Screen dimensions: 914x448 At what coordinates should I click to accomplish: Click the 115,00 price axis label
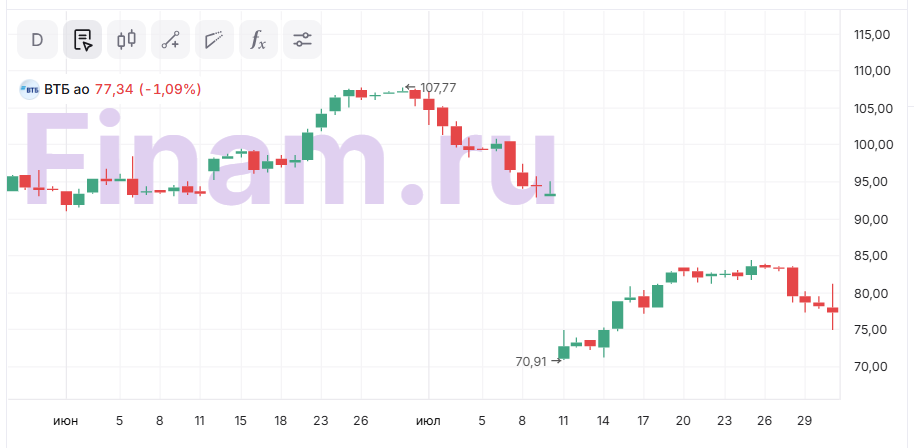(x=871, y=34)
